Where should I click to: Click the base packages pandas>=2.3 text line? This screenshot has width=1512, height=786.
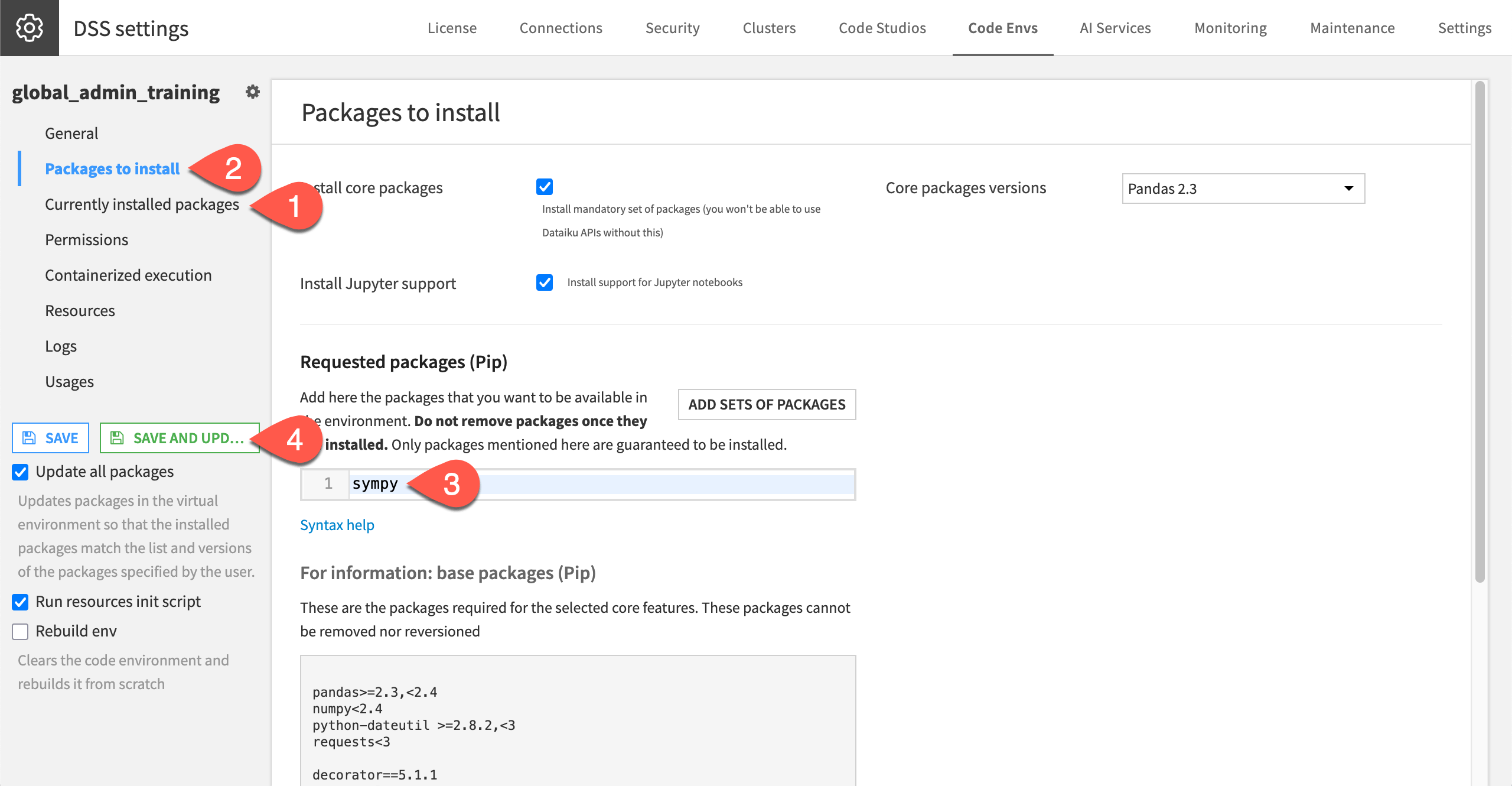[x=375, y=692]
